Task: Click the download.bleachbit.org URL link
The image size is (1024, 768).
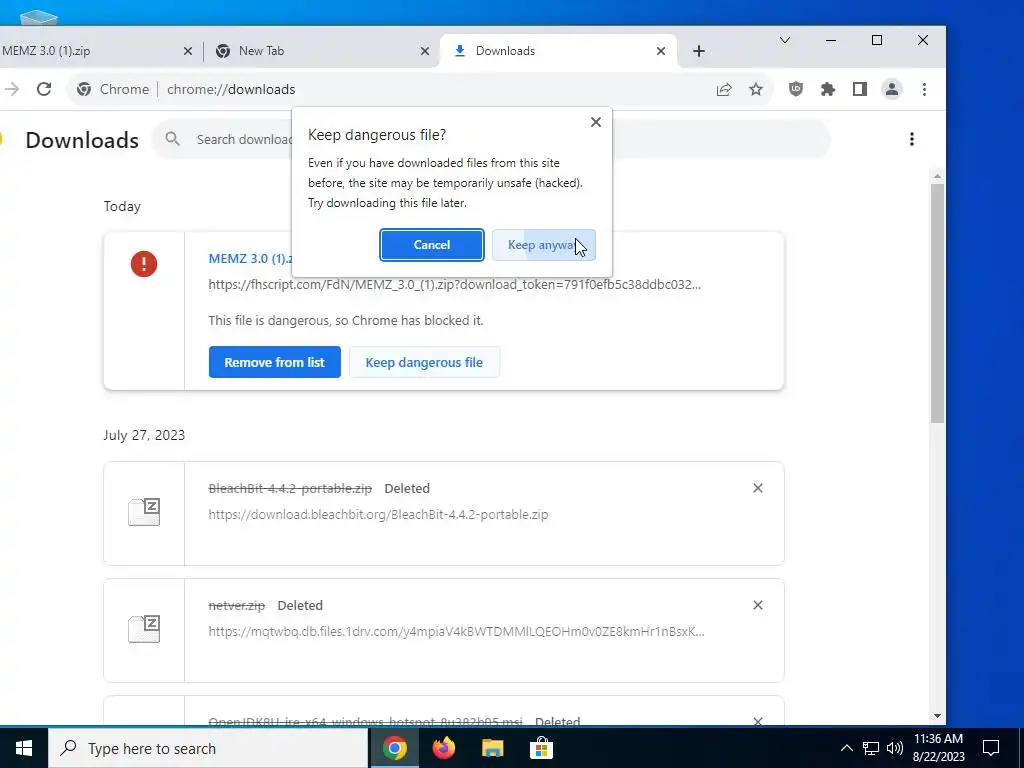Action: tap(378, 515)
